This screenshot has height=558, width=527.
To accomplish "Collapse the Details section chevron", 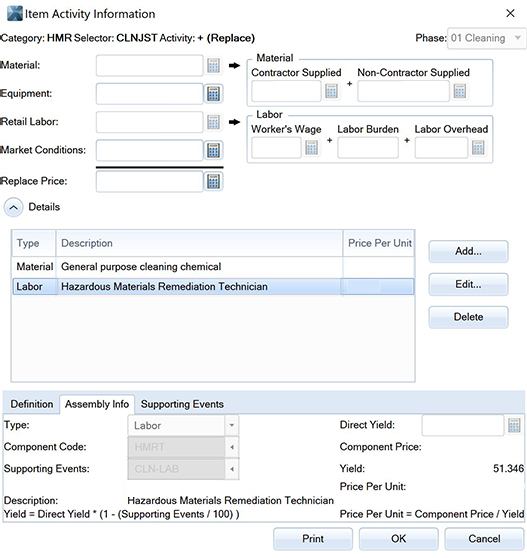I will coord(14,207).
